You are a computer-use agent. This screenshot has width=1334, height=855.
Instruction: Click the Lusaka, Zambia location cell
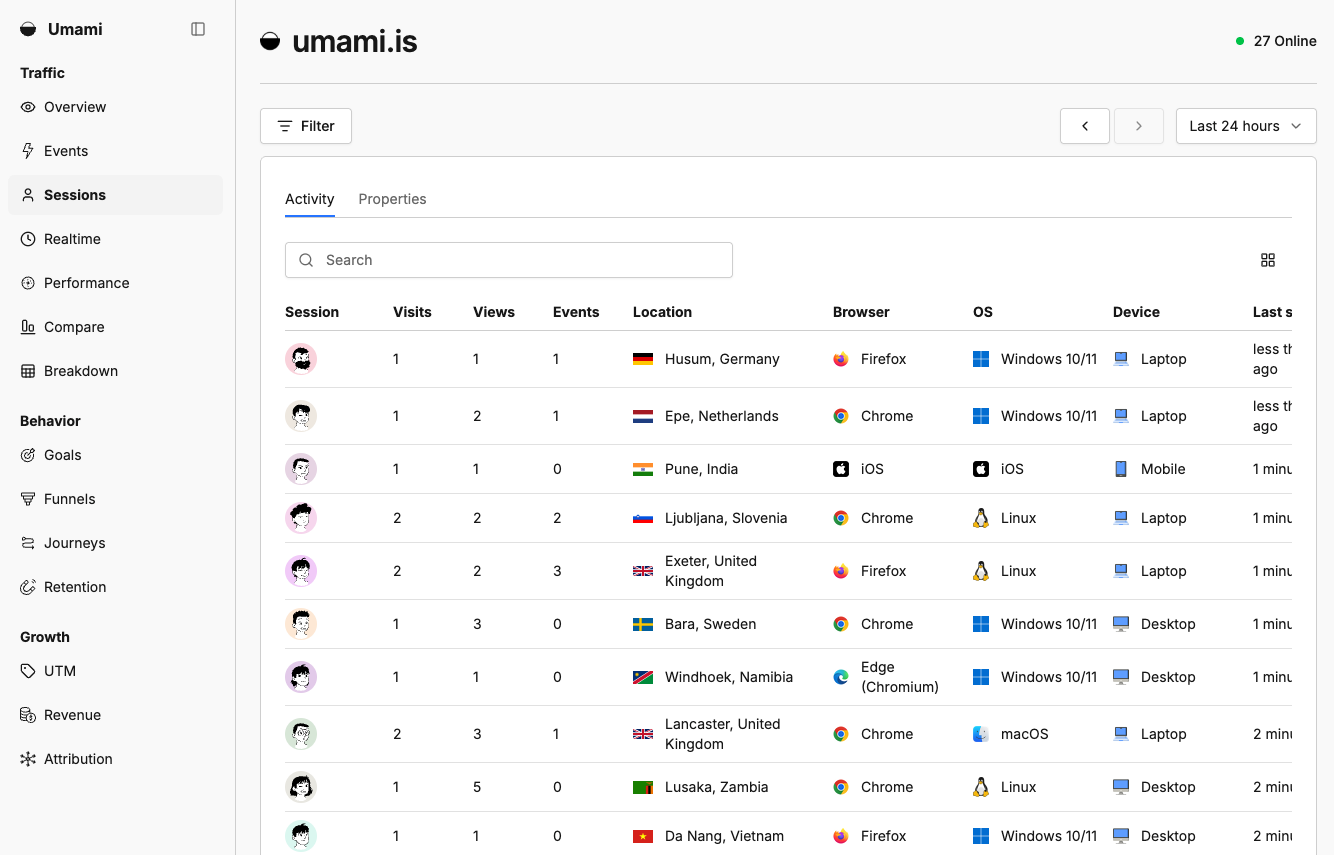tap(701, 787)
